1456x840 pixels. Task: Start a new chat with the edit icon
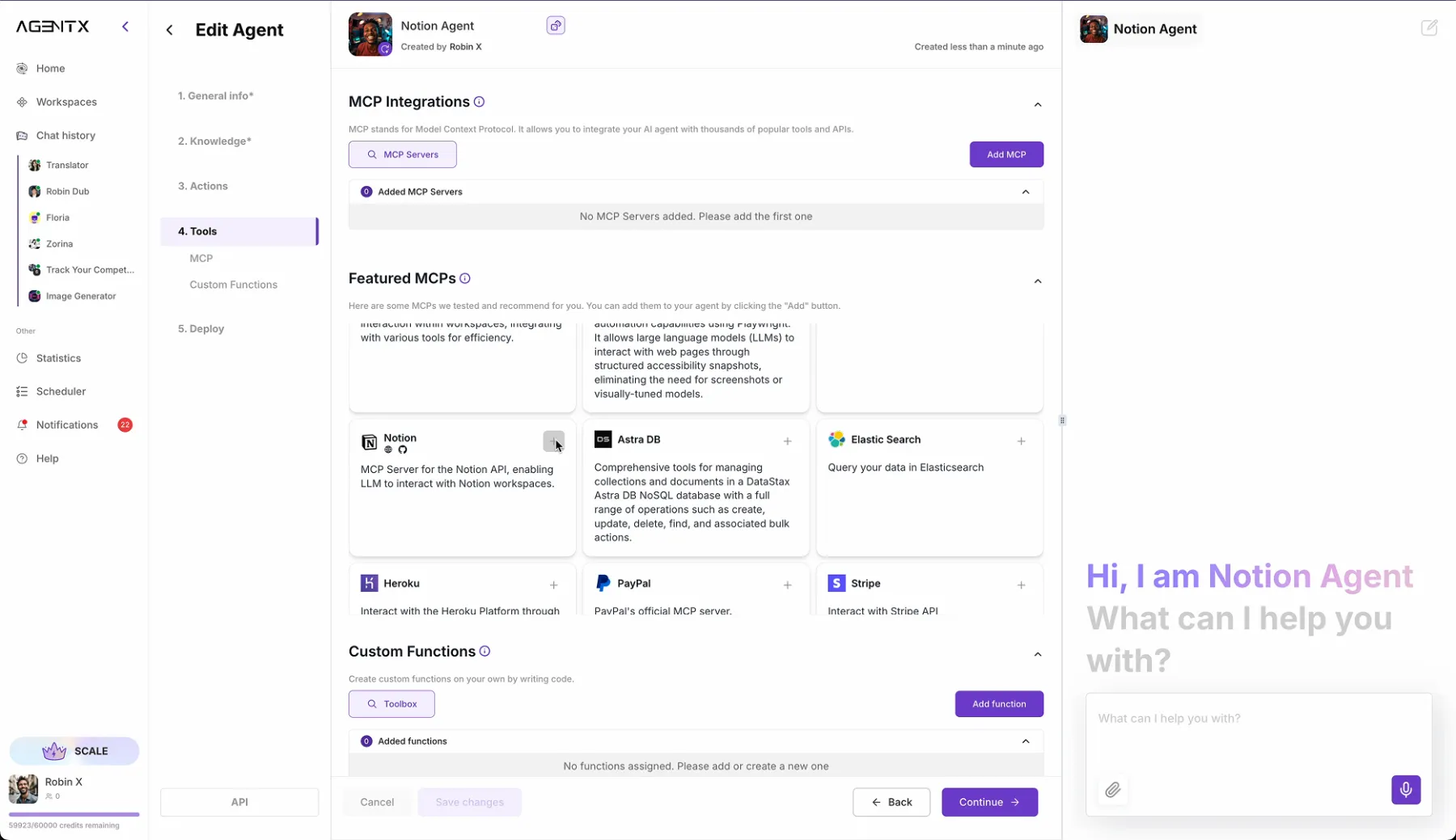click(1429, 27)
